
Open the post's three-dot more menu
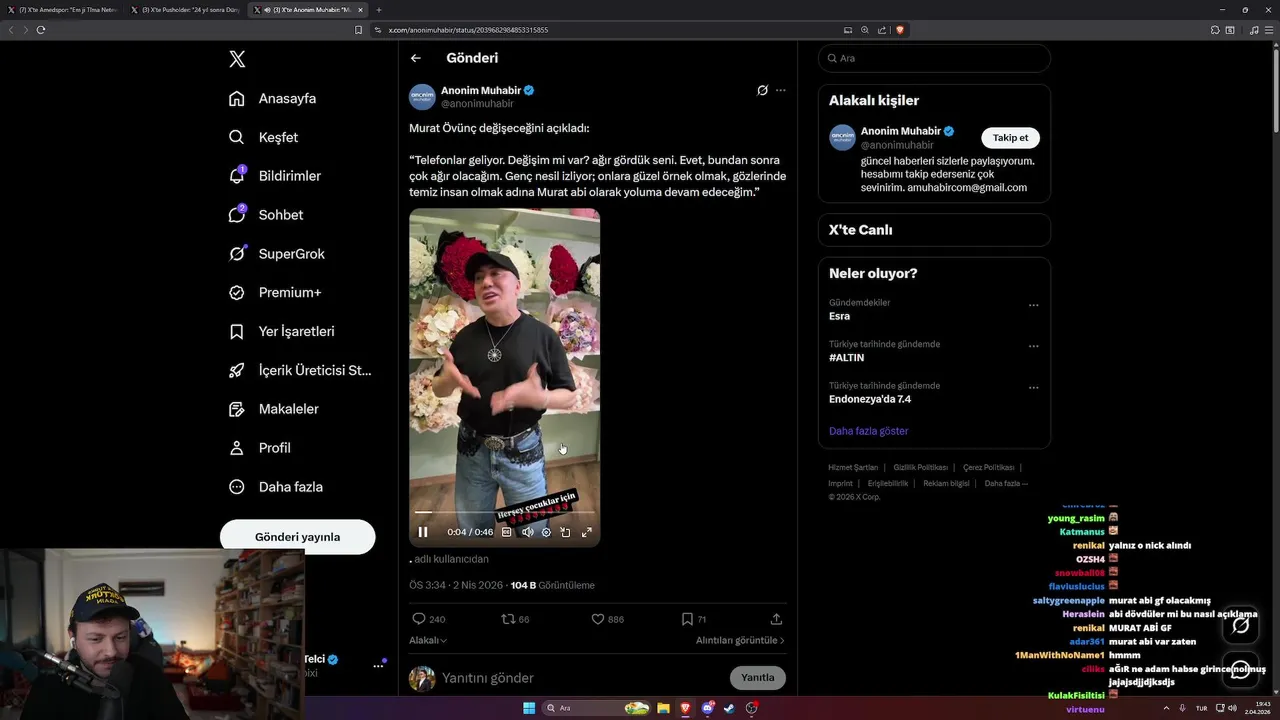(x=781, y=90)
